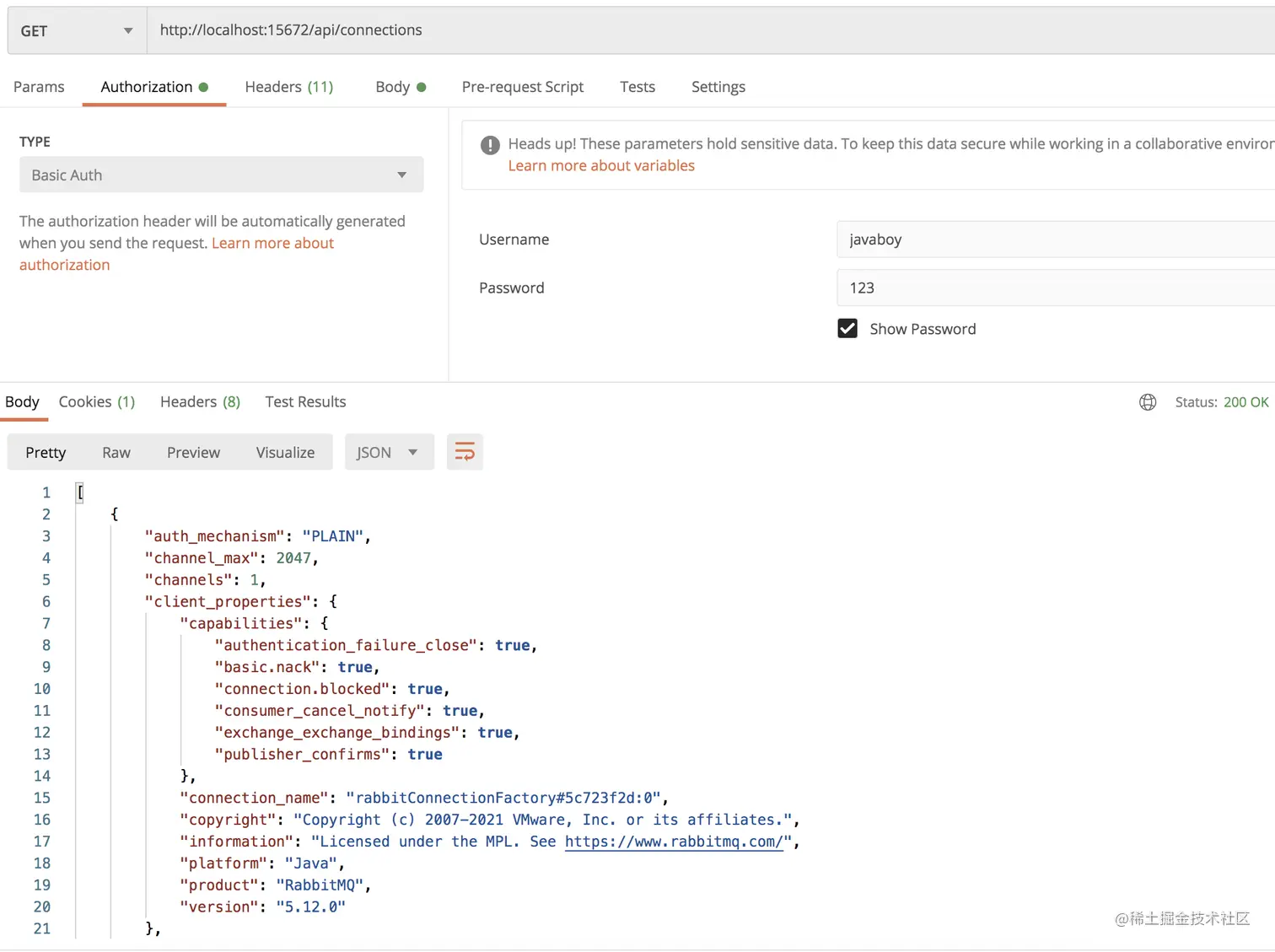Viewport: 1275px width, 952px height.
Task: Switch to Preview response view
Action: tap(193, 452)
